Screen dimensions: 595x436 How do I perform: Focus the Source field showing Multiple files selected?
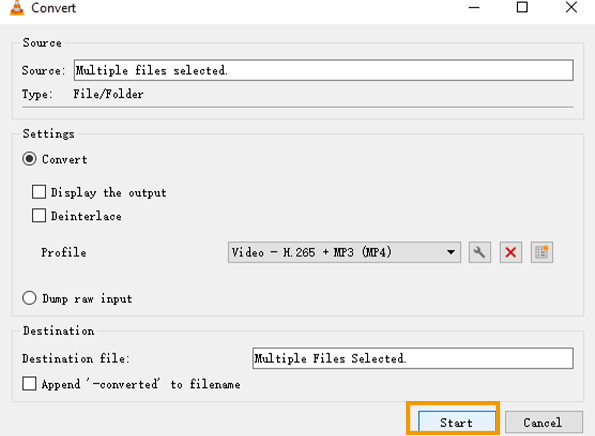coord(323,70)
